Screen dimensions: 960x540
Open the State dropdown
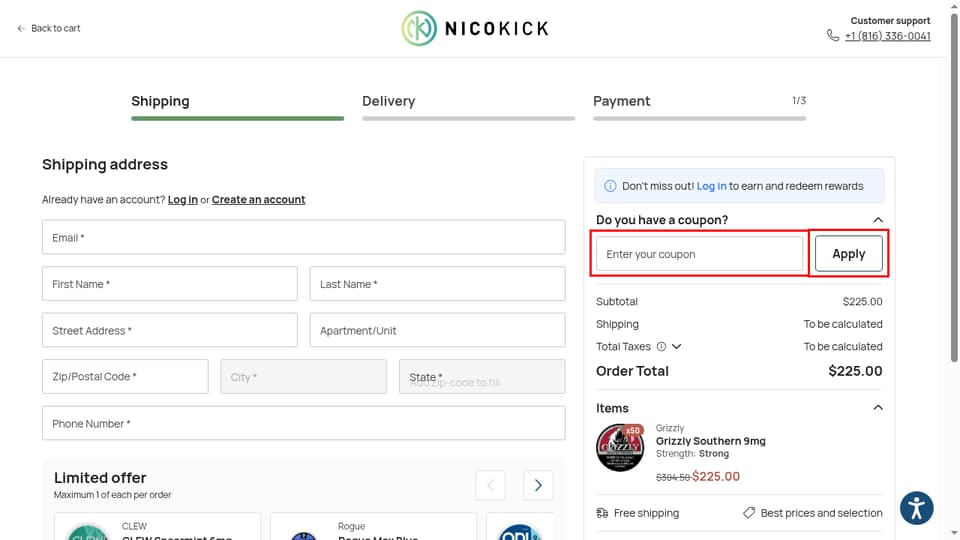click(482, 377)
